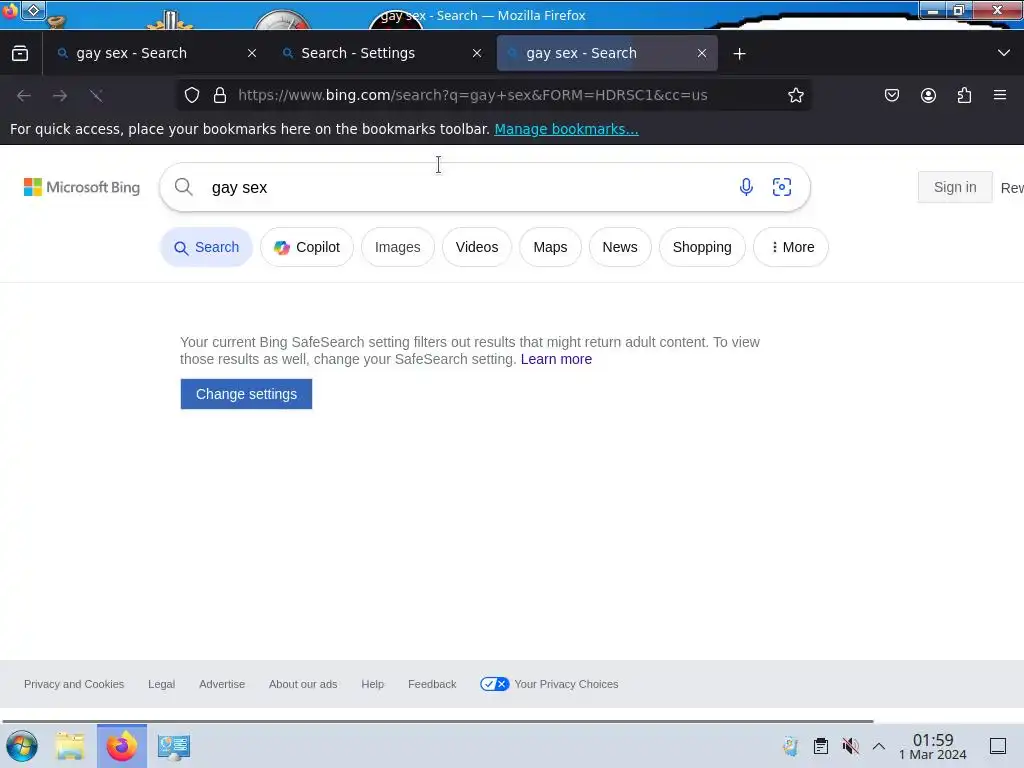Open Privacy and Cookies footer link

pos(74,684)
